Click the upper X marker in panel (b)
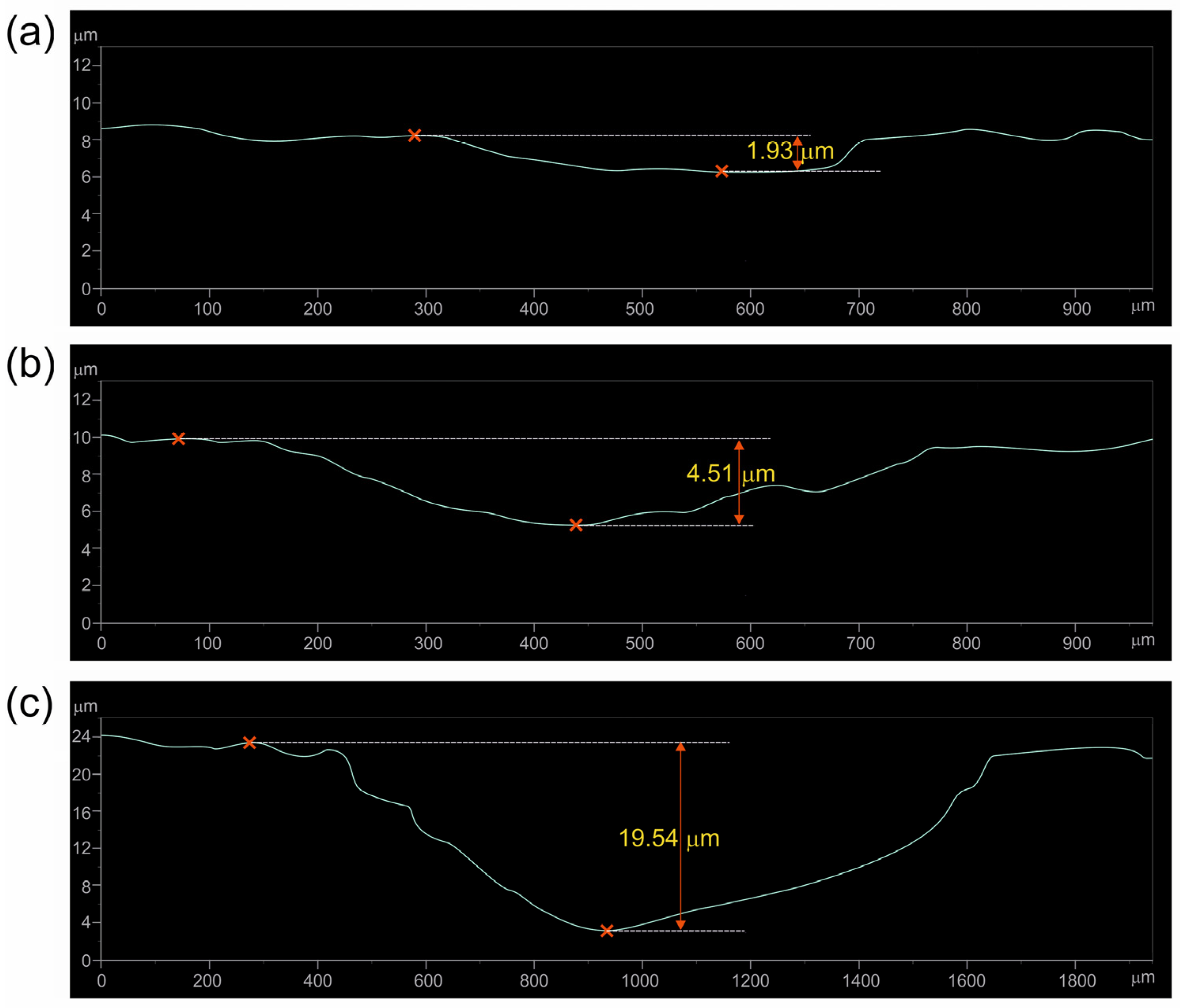This screenshot has width=1180, height=1008. (x=178, y=438)
